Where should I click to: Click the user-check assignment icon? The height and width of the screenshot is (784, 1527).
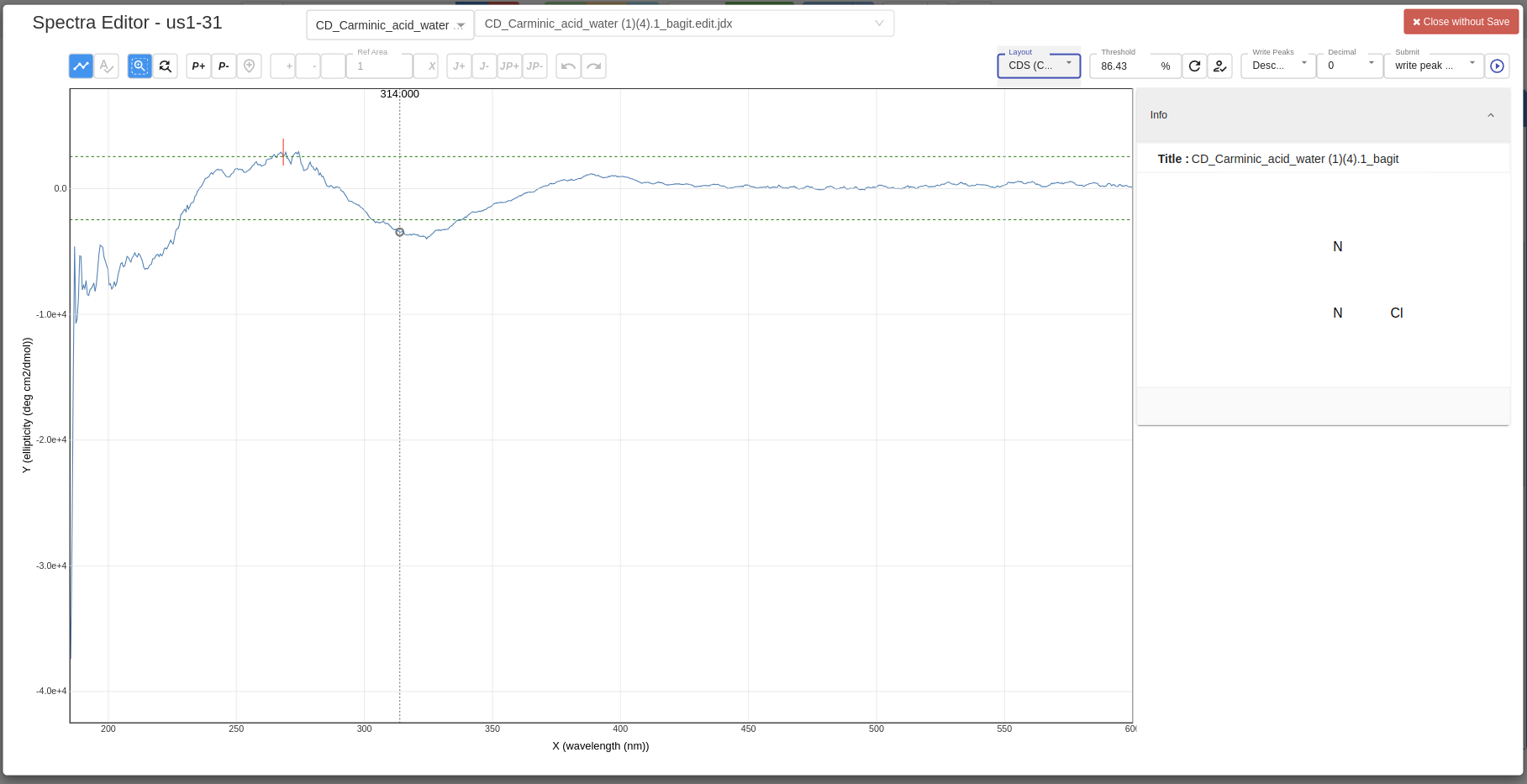click(1219, 66)
